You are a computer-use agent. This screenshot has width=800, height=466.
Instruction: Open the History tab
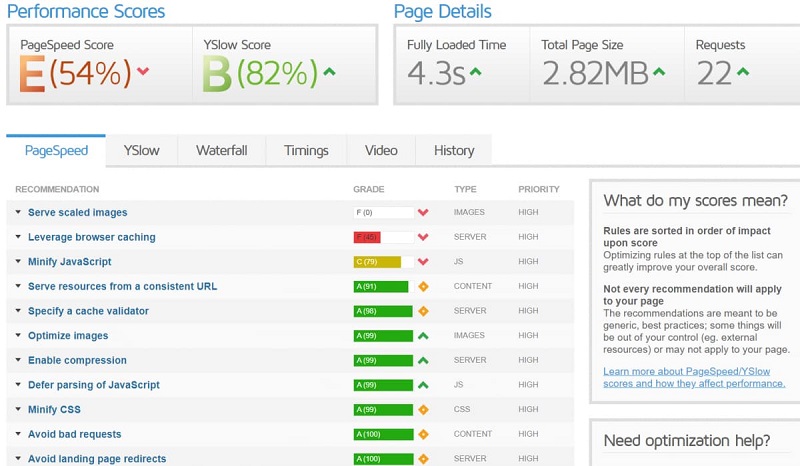coord(454,151)
